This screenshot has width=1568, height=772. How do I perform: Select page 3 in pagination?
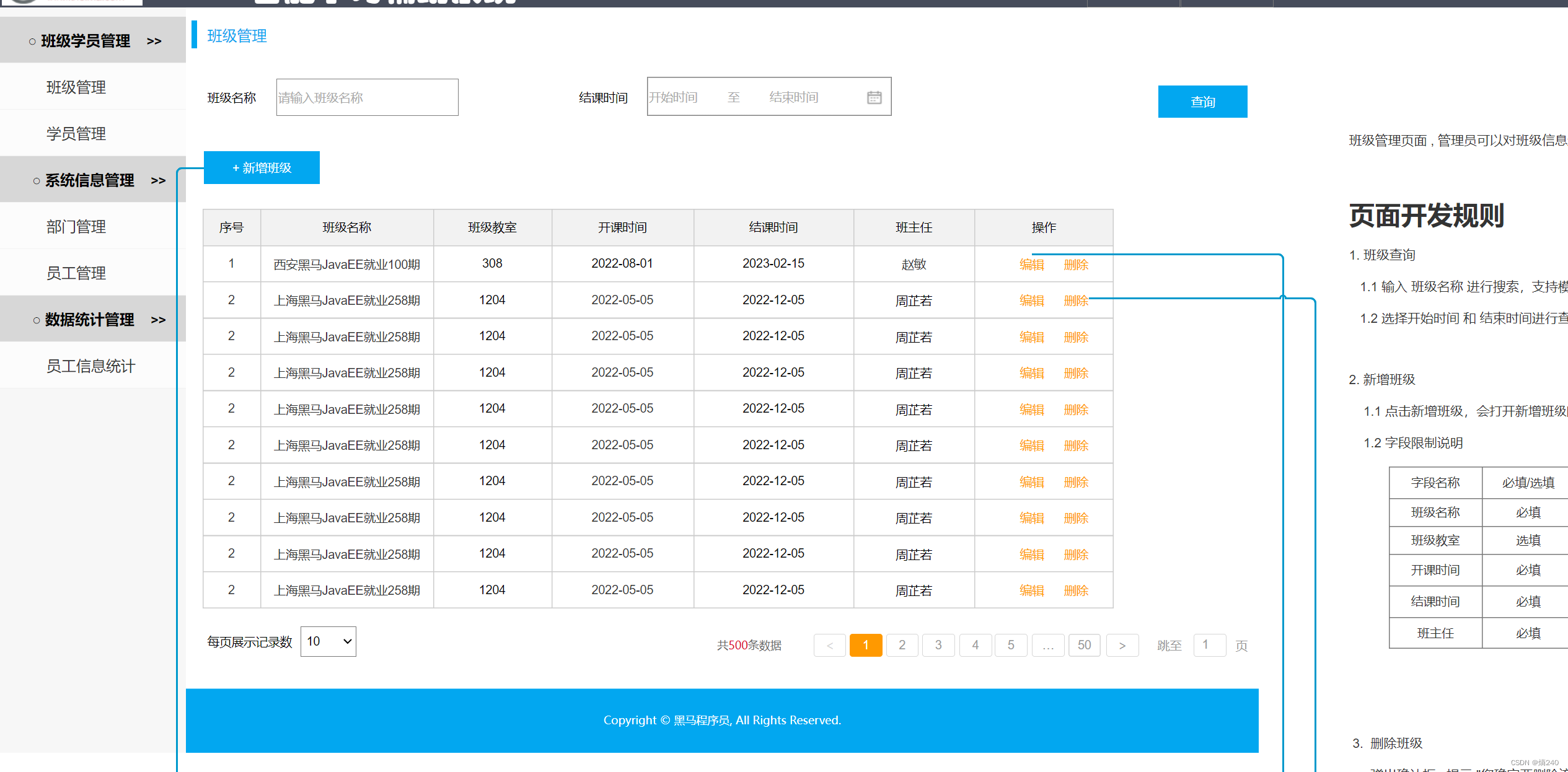[938, 646]
